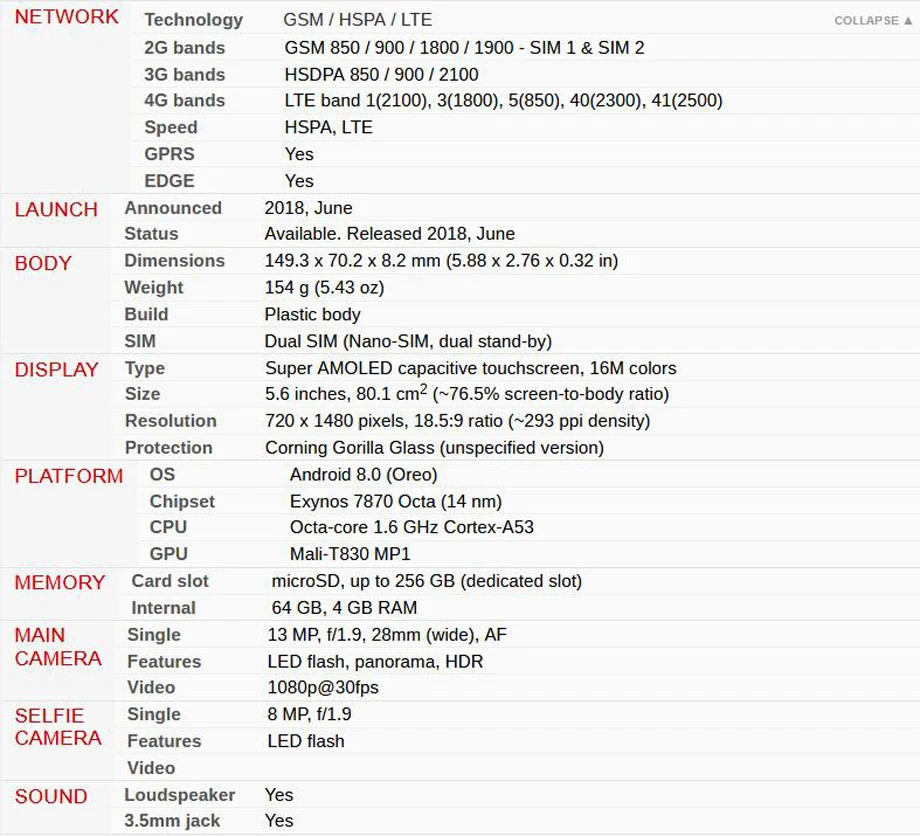Click the Announced label
Screen dimensions: 920x836
click(173, 208)
